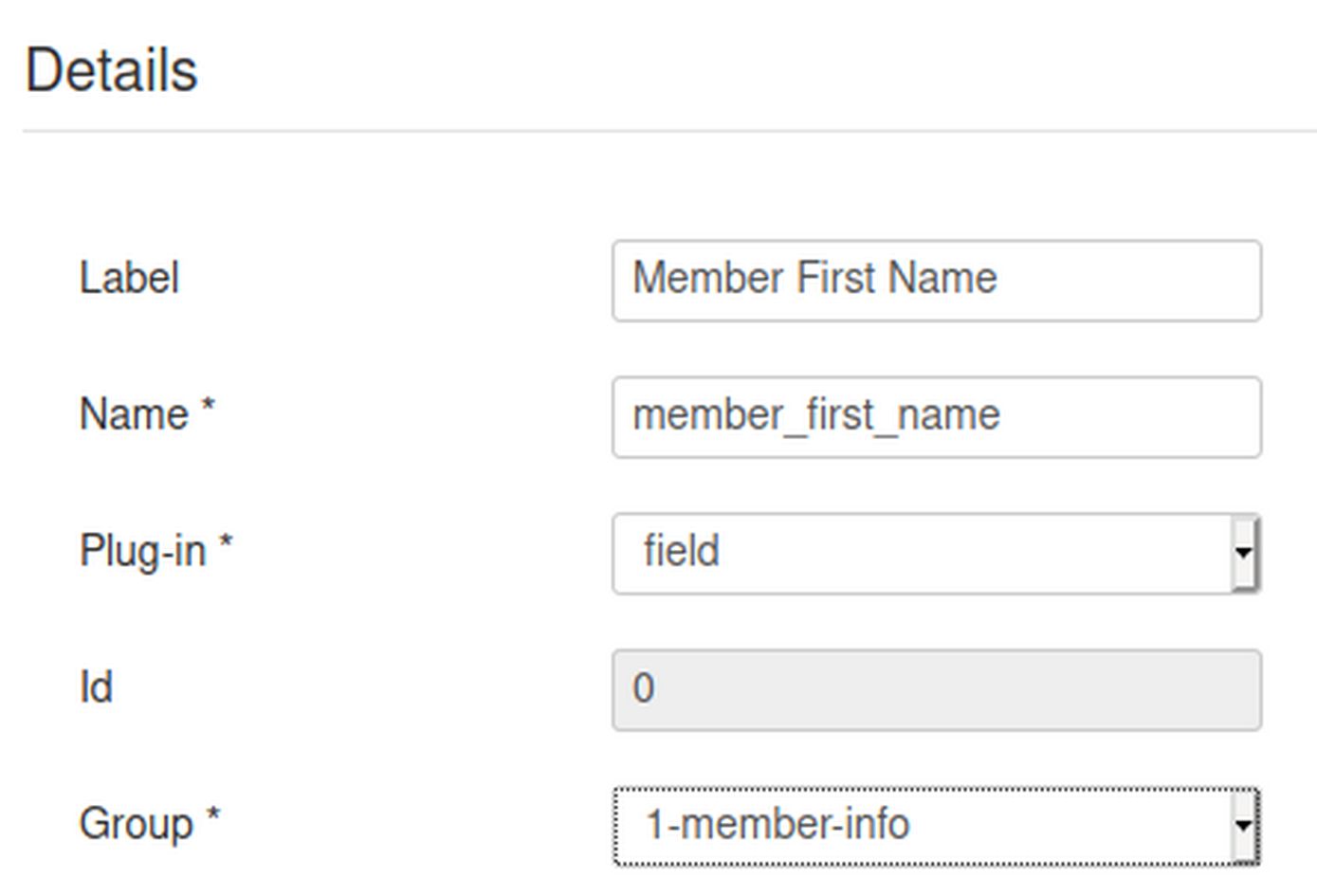Viewport: 1317px width, 896px height.
Task: Click the Plug-in dropdown arrow button
Action: [1244, 554]
